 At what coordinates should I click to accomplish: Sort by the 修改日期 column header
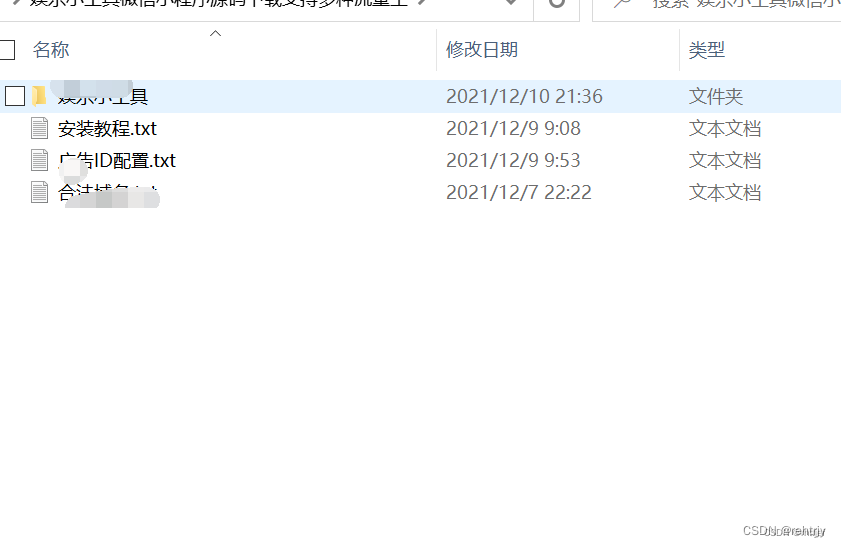(482, 50)
